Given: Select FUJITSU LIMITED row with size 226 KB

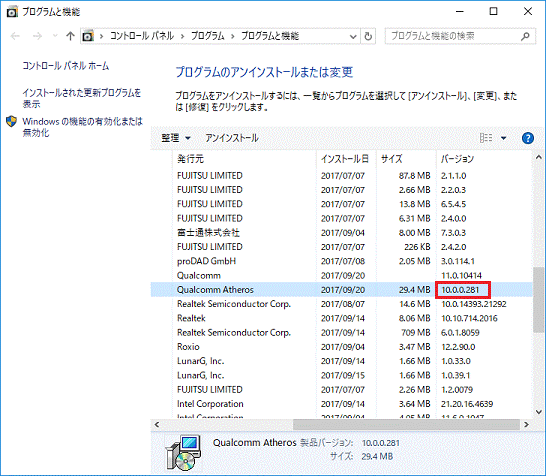Looking at the screenshot, I should (341, 247).
